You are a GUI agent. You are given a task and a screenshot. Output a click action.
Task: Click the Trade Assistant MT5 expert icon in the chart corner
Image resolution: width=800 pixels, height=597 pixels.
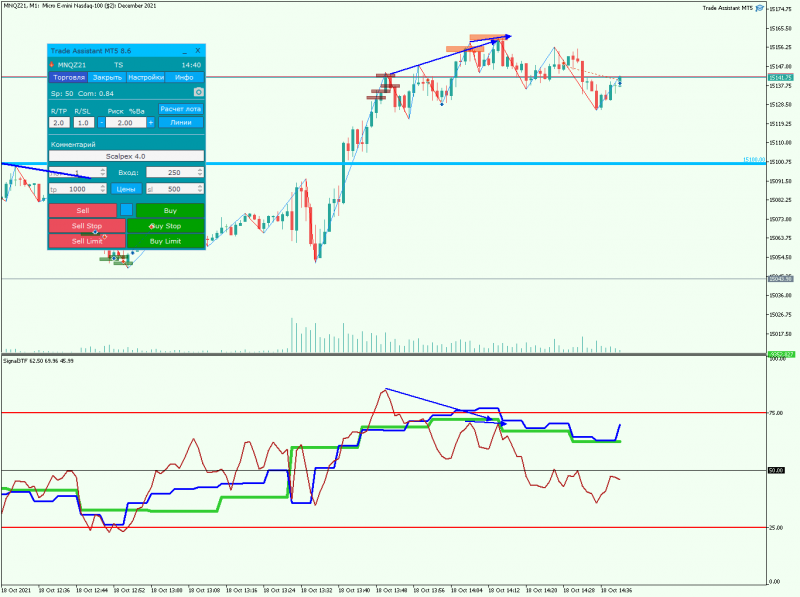pos(760,8)
